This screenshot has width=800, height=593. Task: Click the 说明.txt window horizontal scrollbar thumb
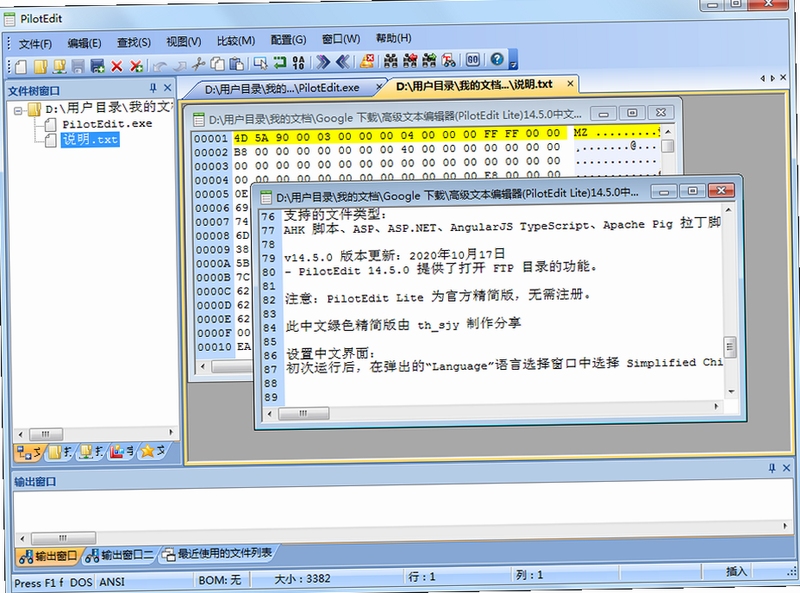pyautogui.click(x=303, y=413)
